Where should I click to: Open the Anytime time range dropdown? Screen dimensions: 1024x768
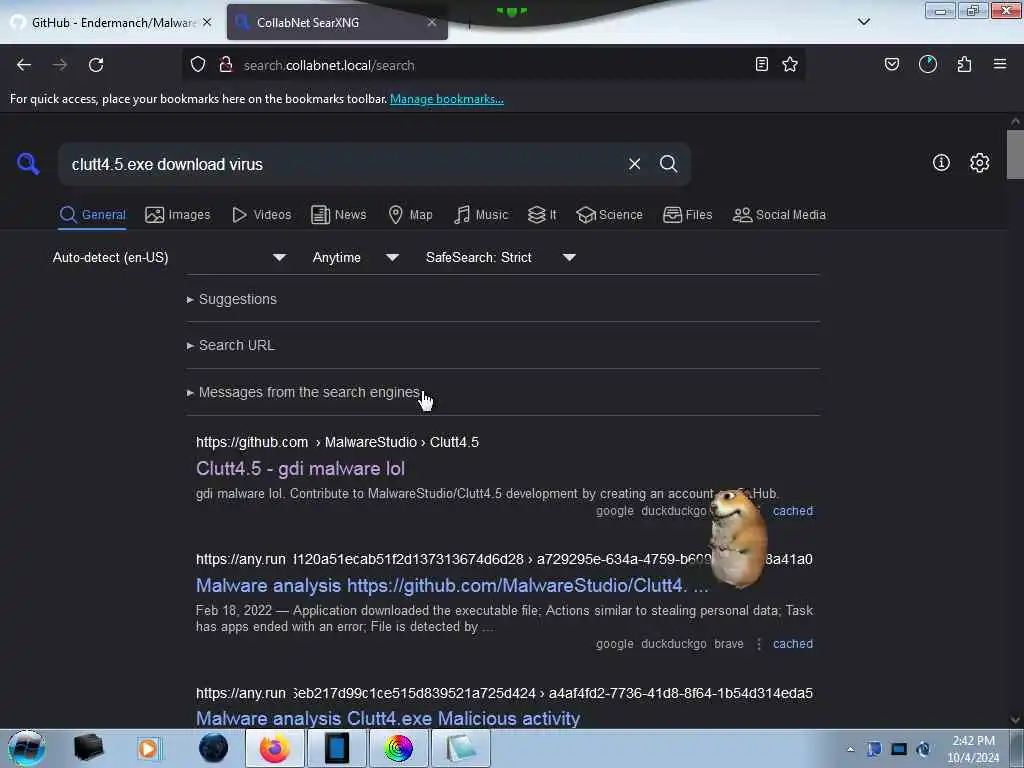tap(355, 257)
